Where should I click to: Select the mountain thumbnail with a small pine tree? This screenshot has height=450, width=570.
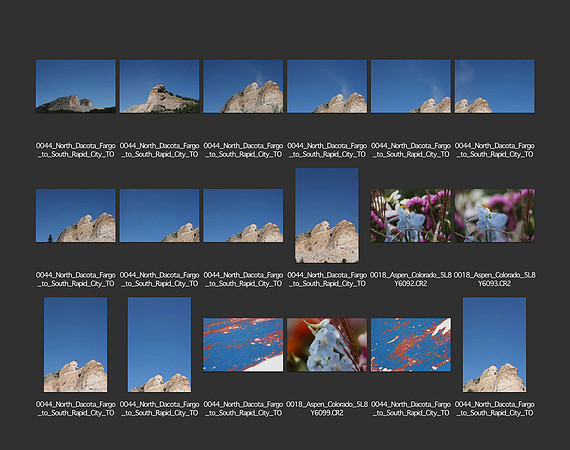tap(76, 216)
